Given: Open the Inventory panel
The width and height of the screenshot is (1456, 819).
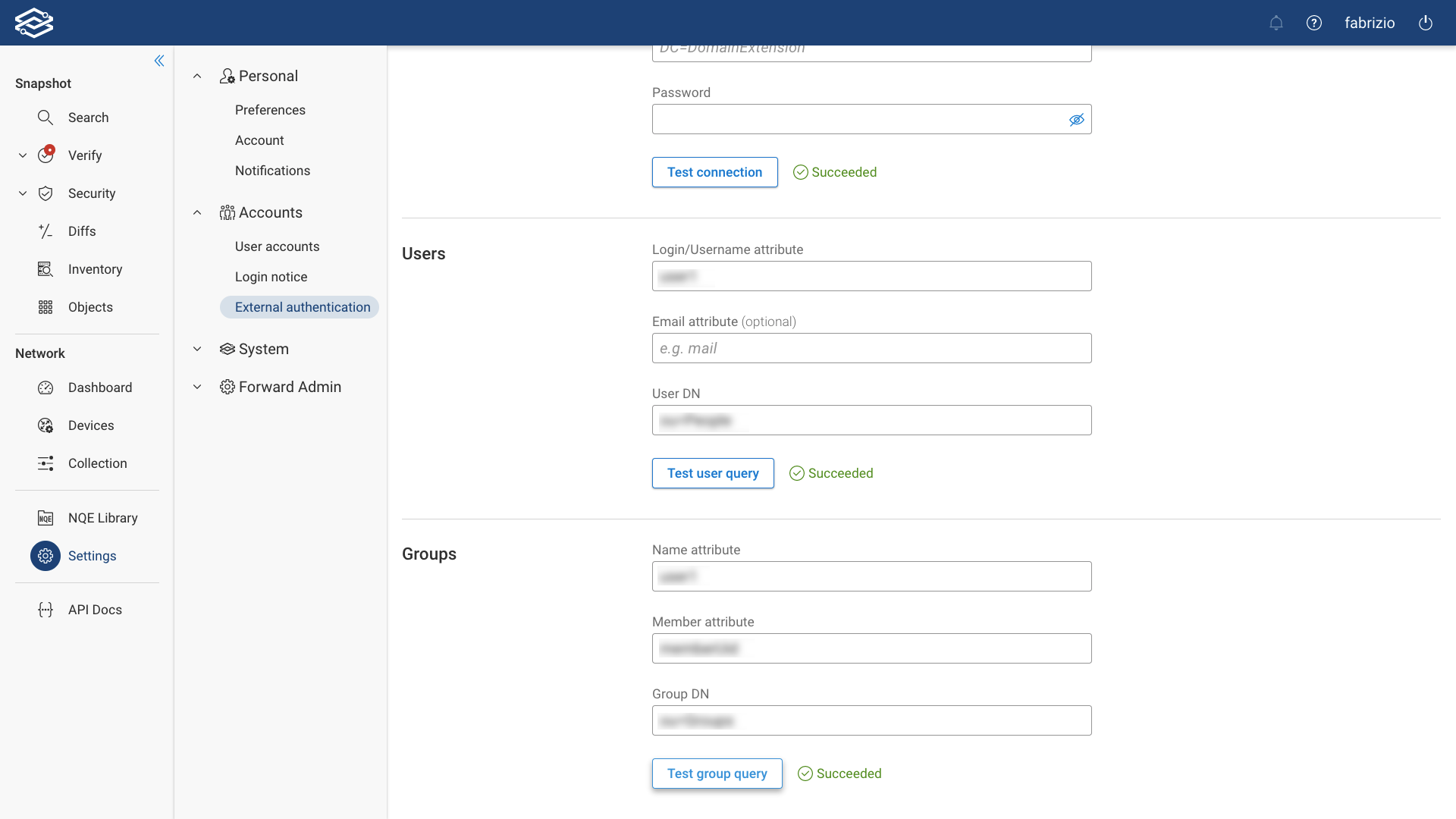Looking at the screenshot, I should coord(95,269).
